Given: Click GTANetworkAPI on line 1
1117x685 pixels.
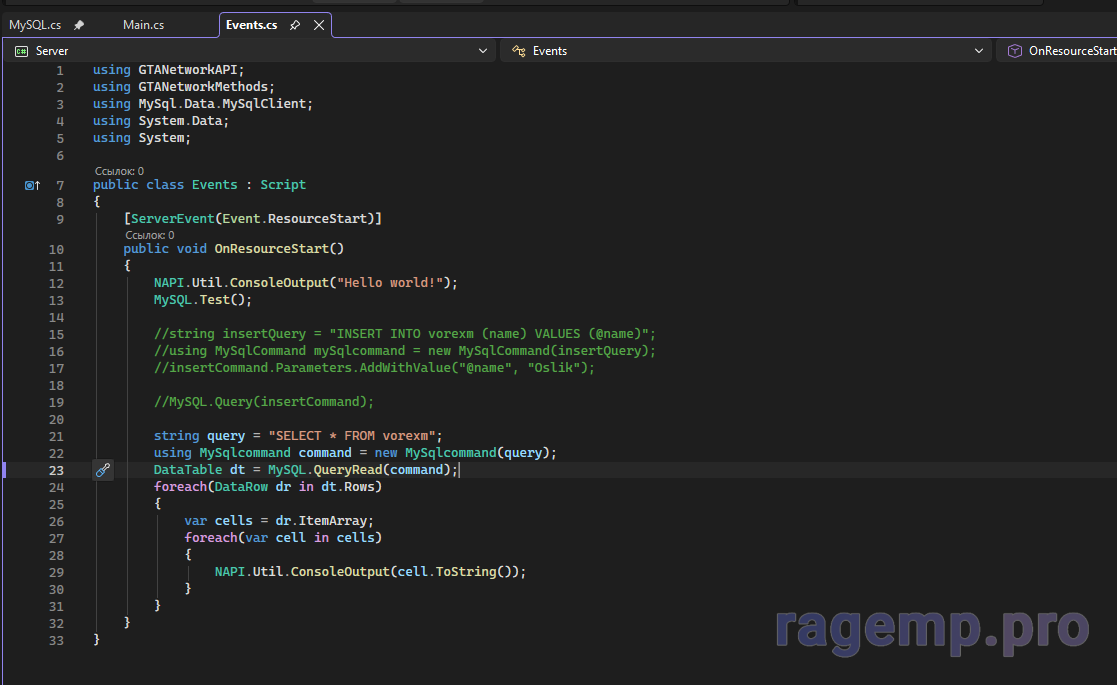Looking at the screenshot, I should coord(187,70).
